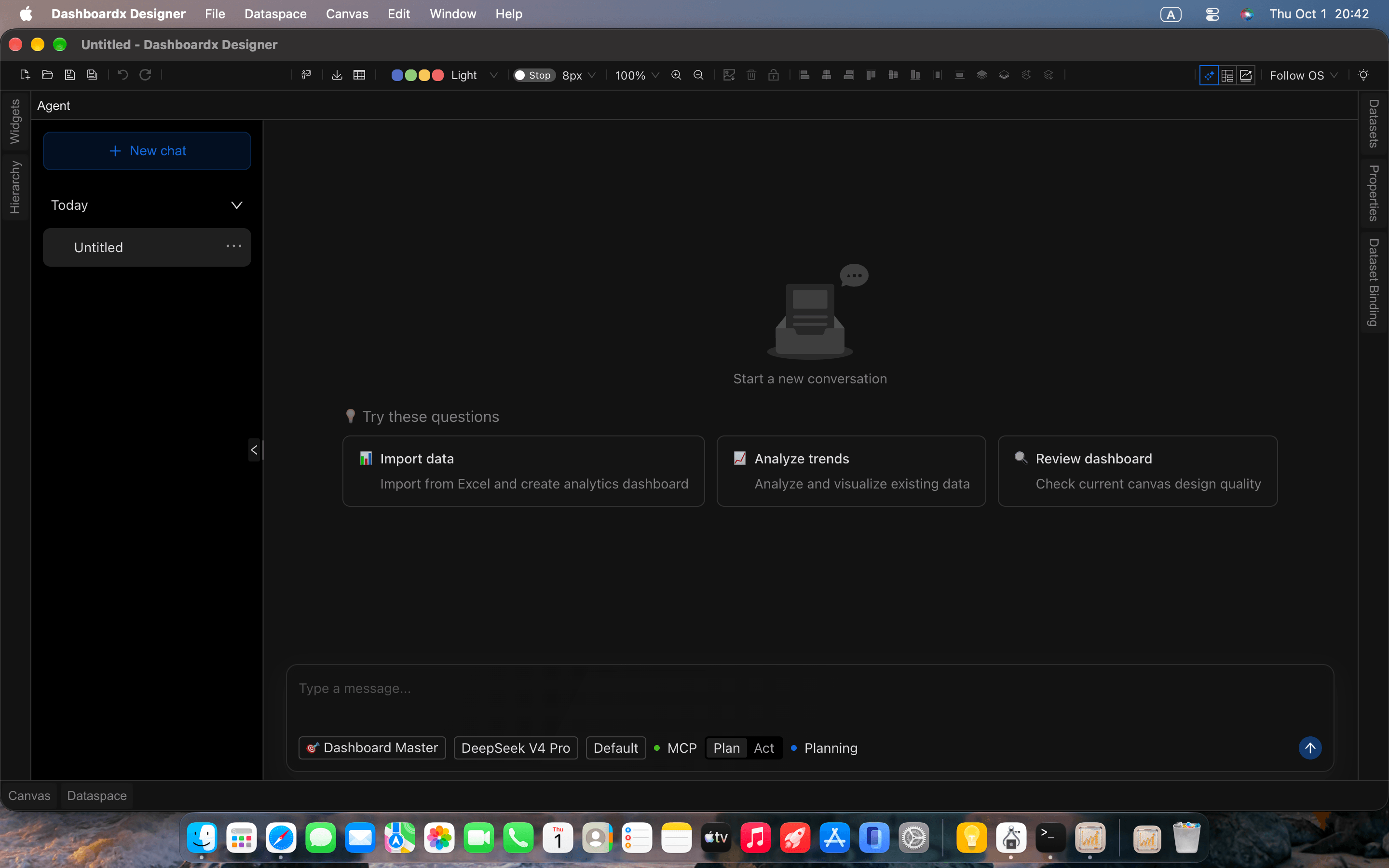1389x868 pixels.
Task: Click the New file toolbar icon
Action: [x=25, y=75]
